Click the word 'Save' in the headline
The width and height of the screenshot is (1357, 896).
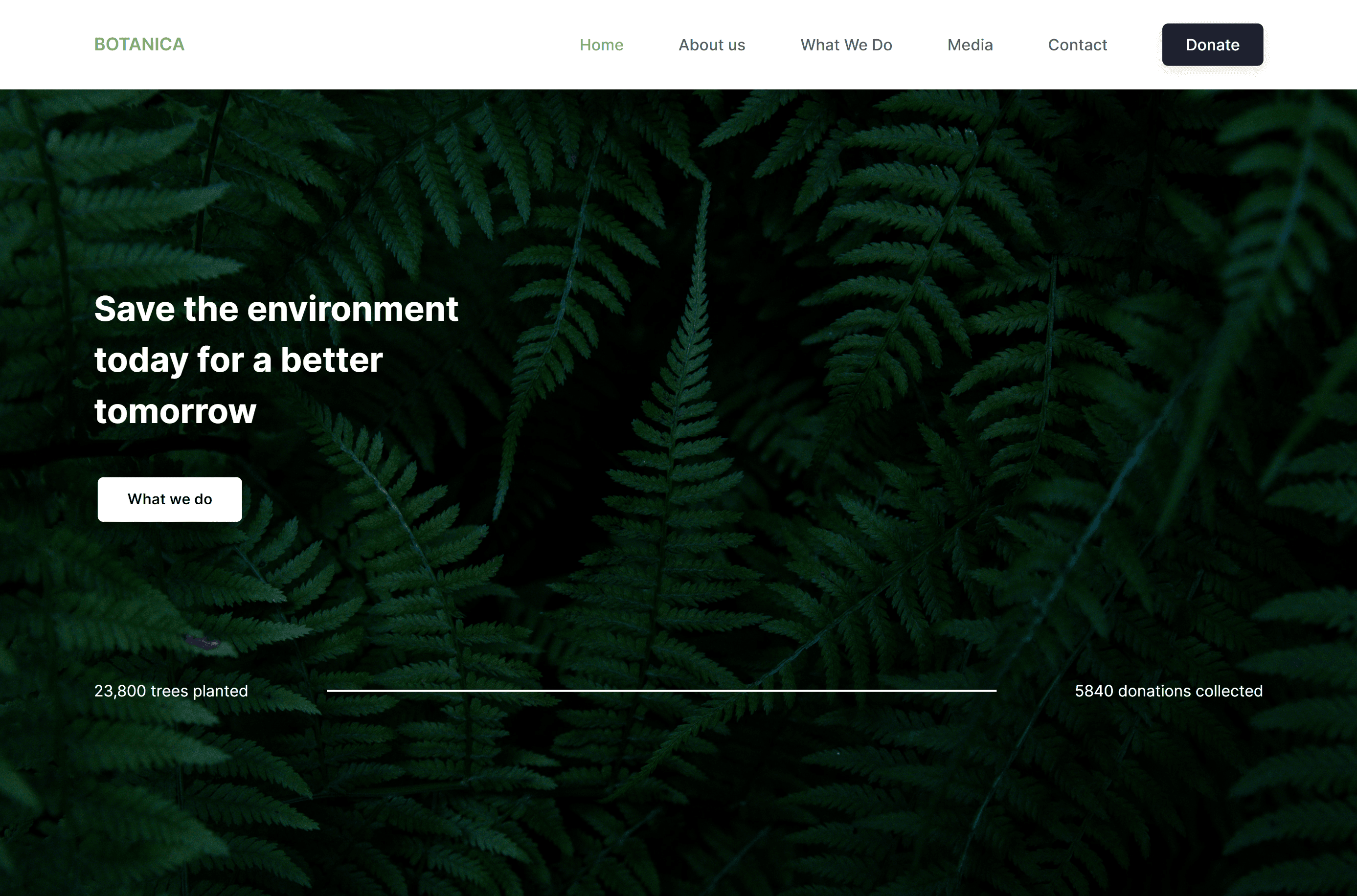coord(134,309)
